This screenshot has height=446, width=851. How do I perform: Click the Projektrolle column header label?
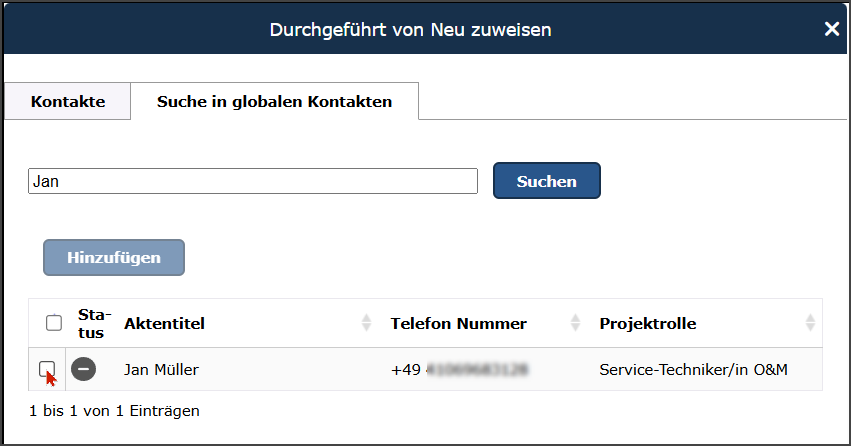click(647, 323)
